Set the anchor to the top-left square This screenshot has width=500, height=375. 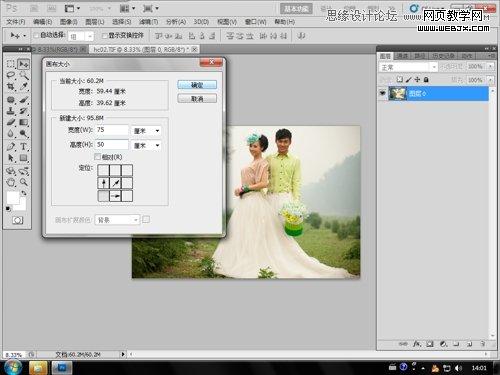(103, 170)
